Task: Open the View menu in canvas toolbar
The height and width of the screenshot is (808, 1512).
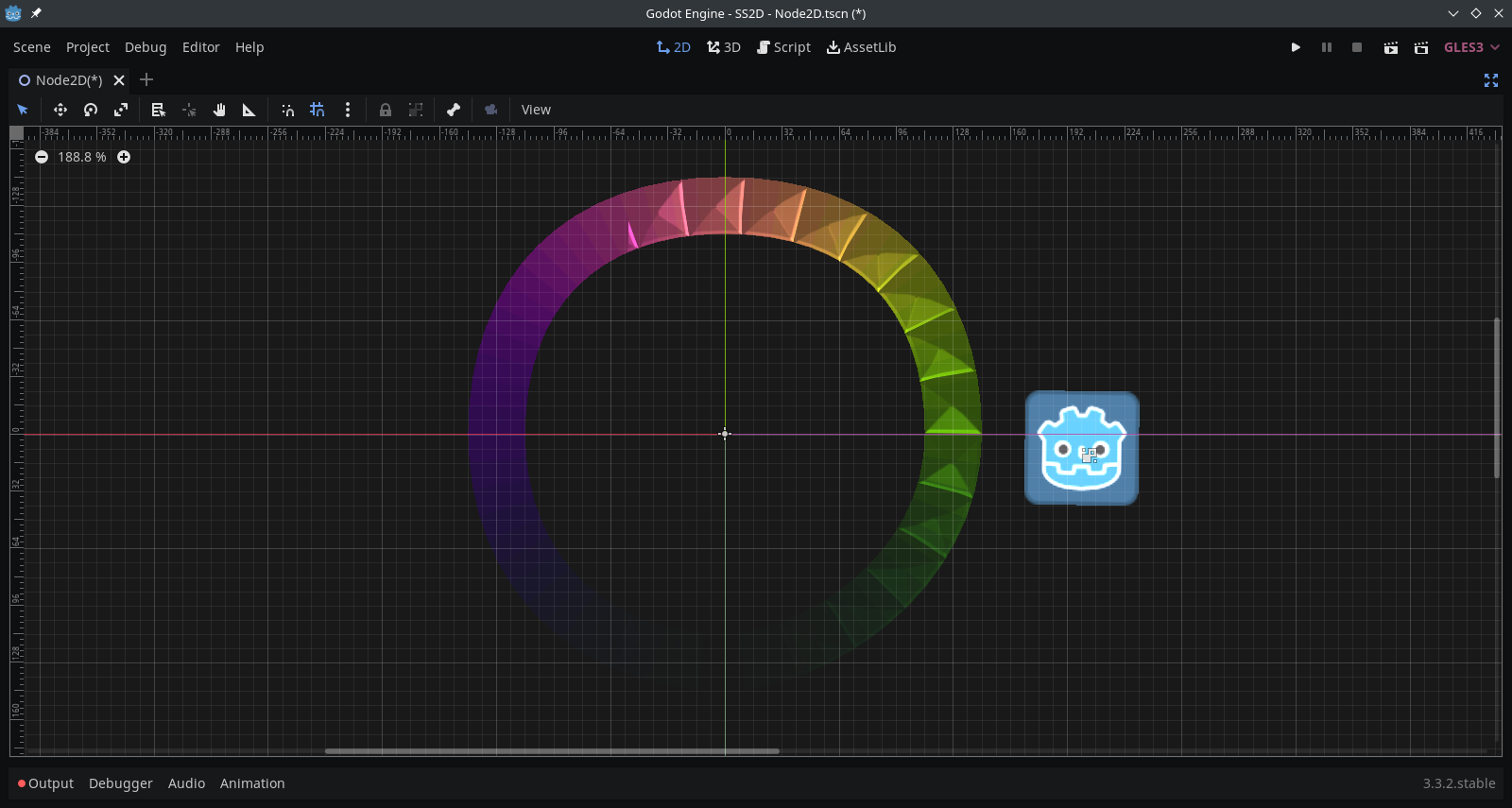Action: (536, 110)
